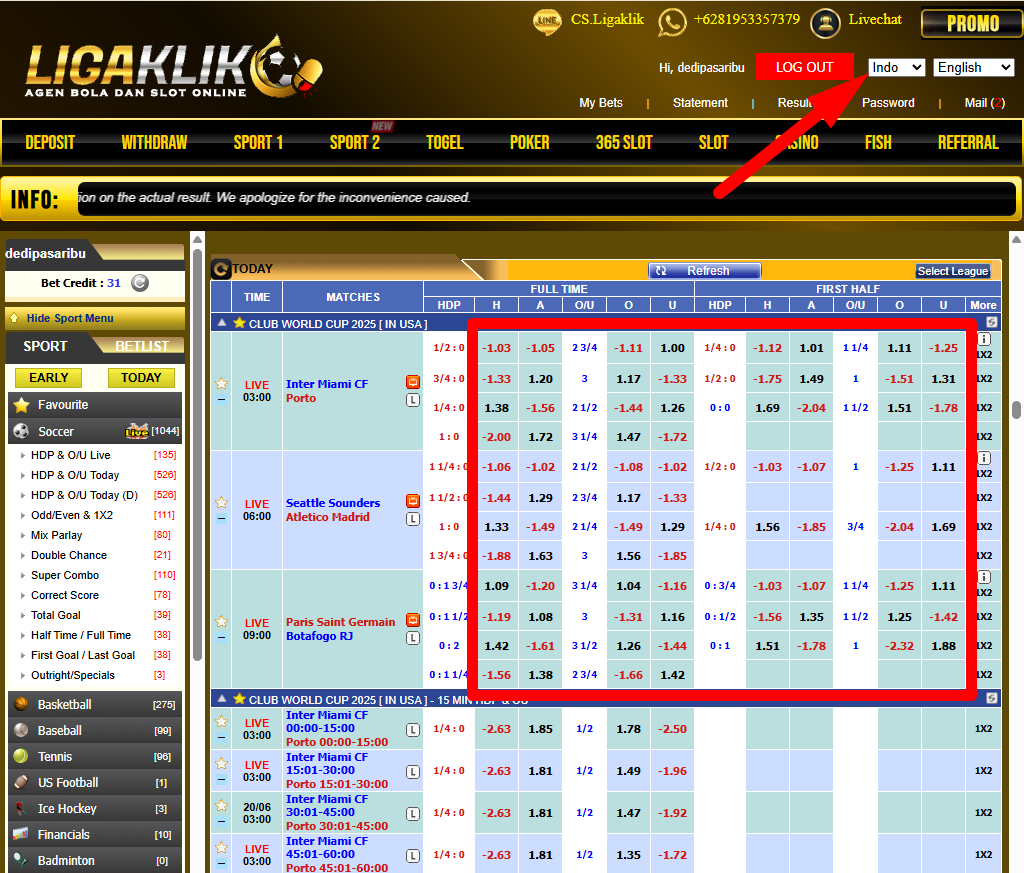Toggle Club World Cup 15 MIN league favourite star
Viewport: 1024px width, 873px height.
(240, 699)
